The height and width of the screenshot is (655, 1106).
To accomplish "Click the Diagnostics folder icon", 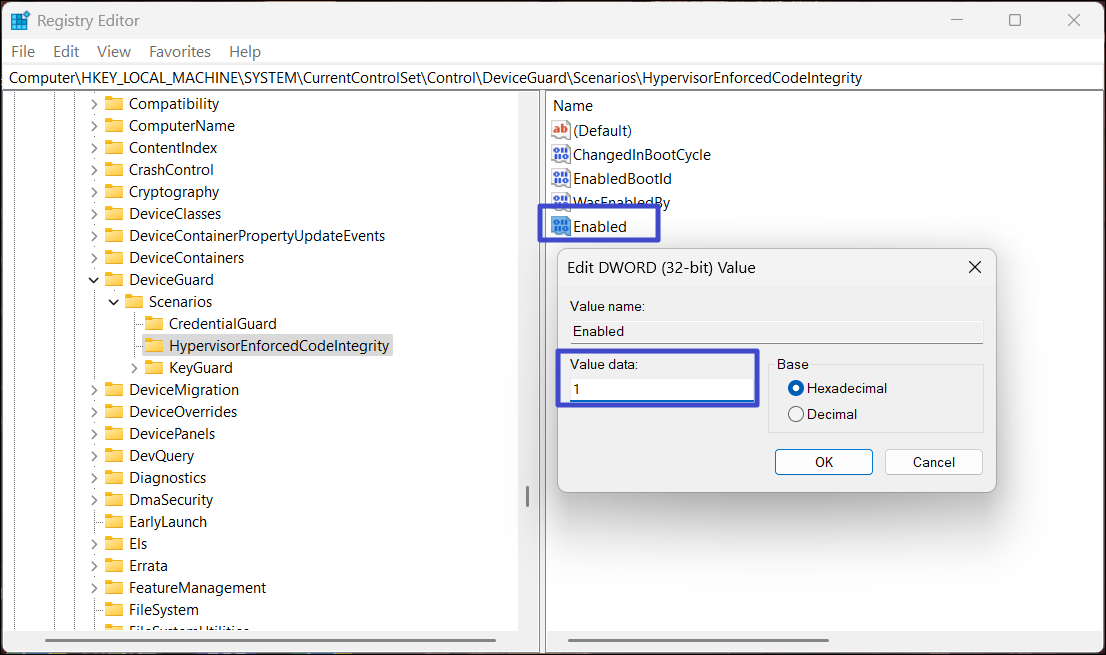I will click(114, 477).
